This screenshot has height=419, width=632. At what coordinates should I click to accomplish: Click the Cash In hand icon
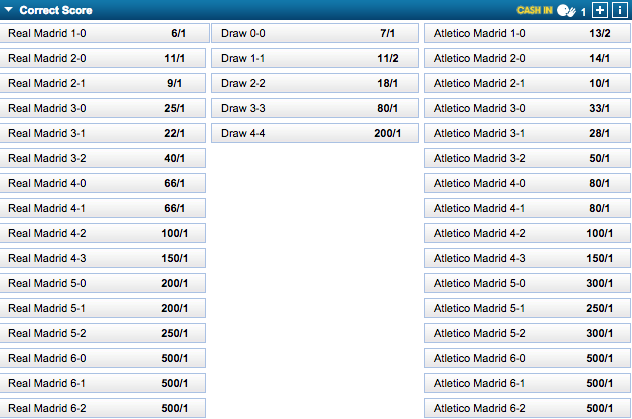pyautogui.click(x=566, y=10)
